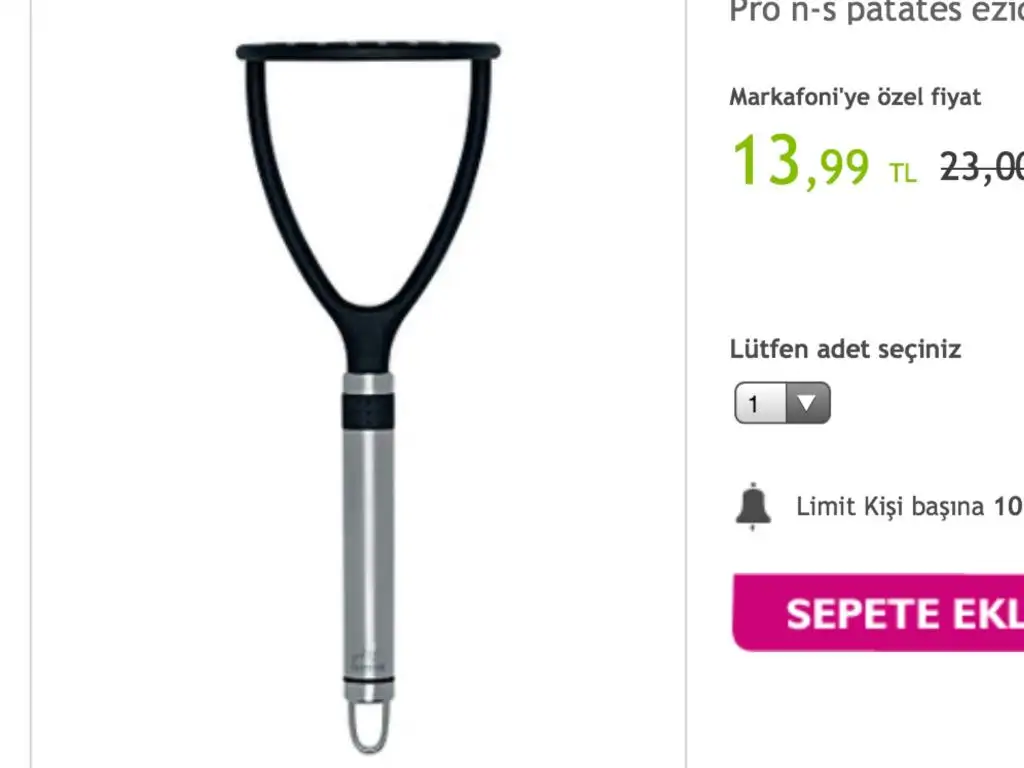Click the flat mashing plate at top
The width and height of the screenshot is (1024, 768).
coord(368,51)
